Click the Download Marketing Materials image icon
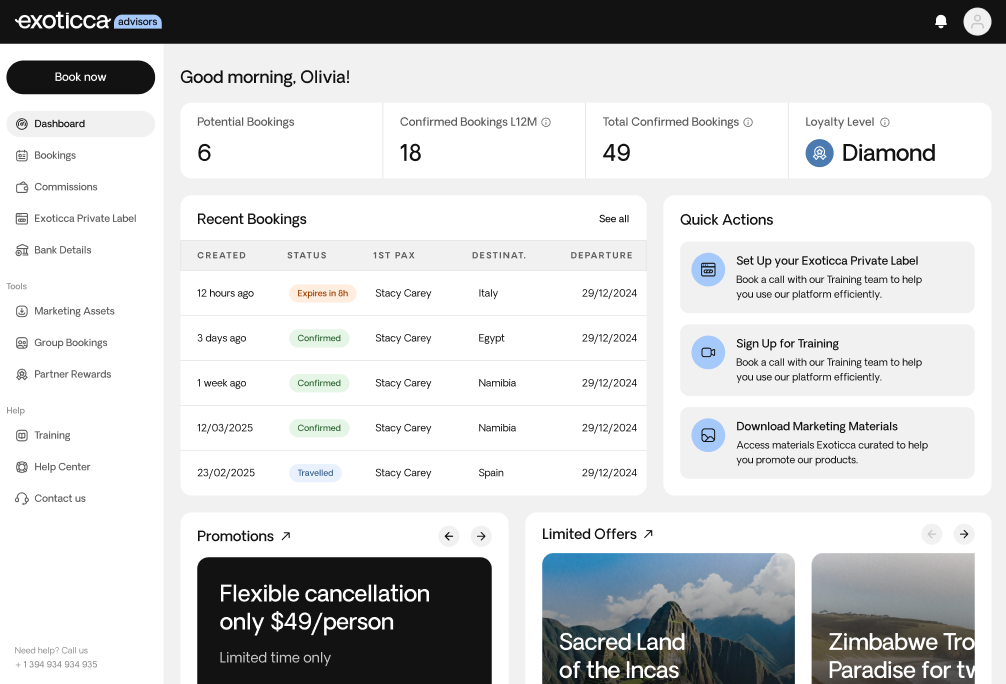 (708, 435)
